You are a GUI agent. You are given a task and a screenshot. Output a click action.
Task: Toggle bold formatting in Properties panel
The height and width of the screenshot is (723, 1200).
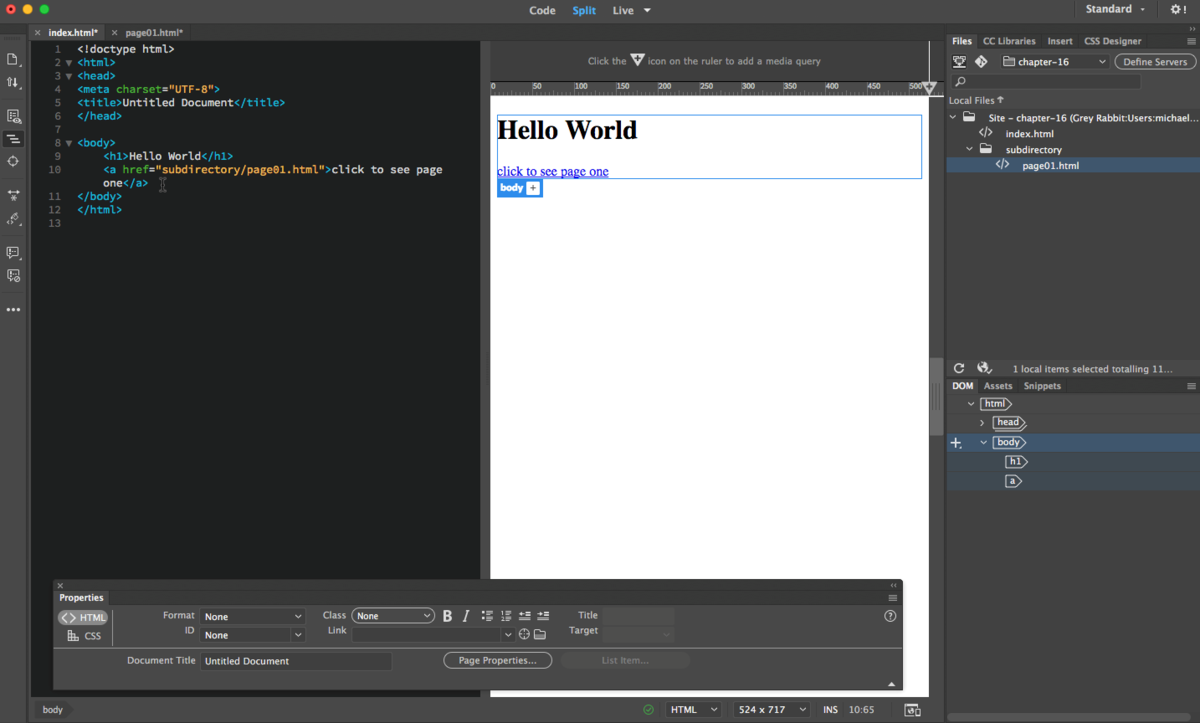(x=447, y=616)
